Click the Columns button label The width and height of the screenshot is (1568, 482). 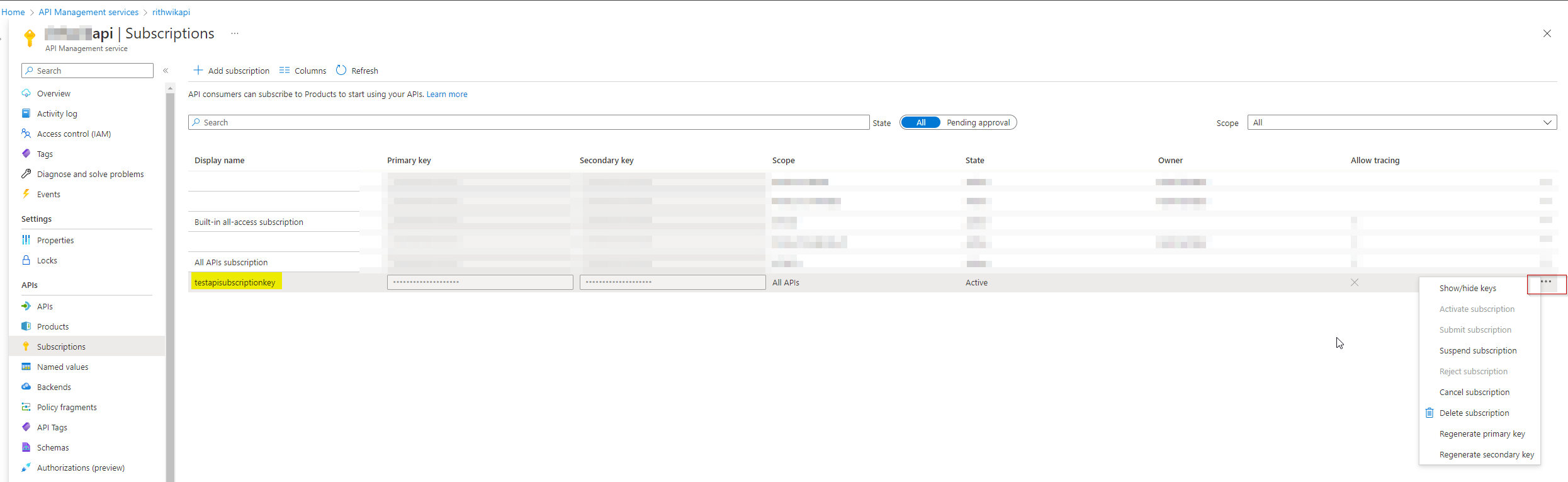point(310,71)
